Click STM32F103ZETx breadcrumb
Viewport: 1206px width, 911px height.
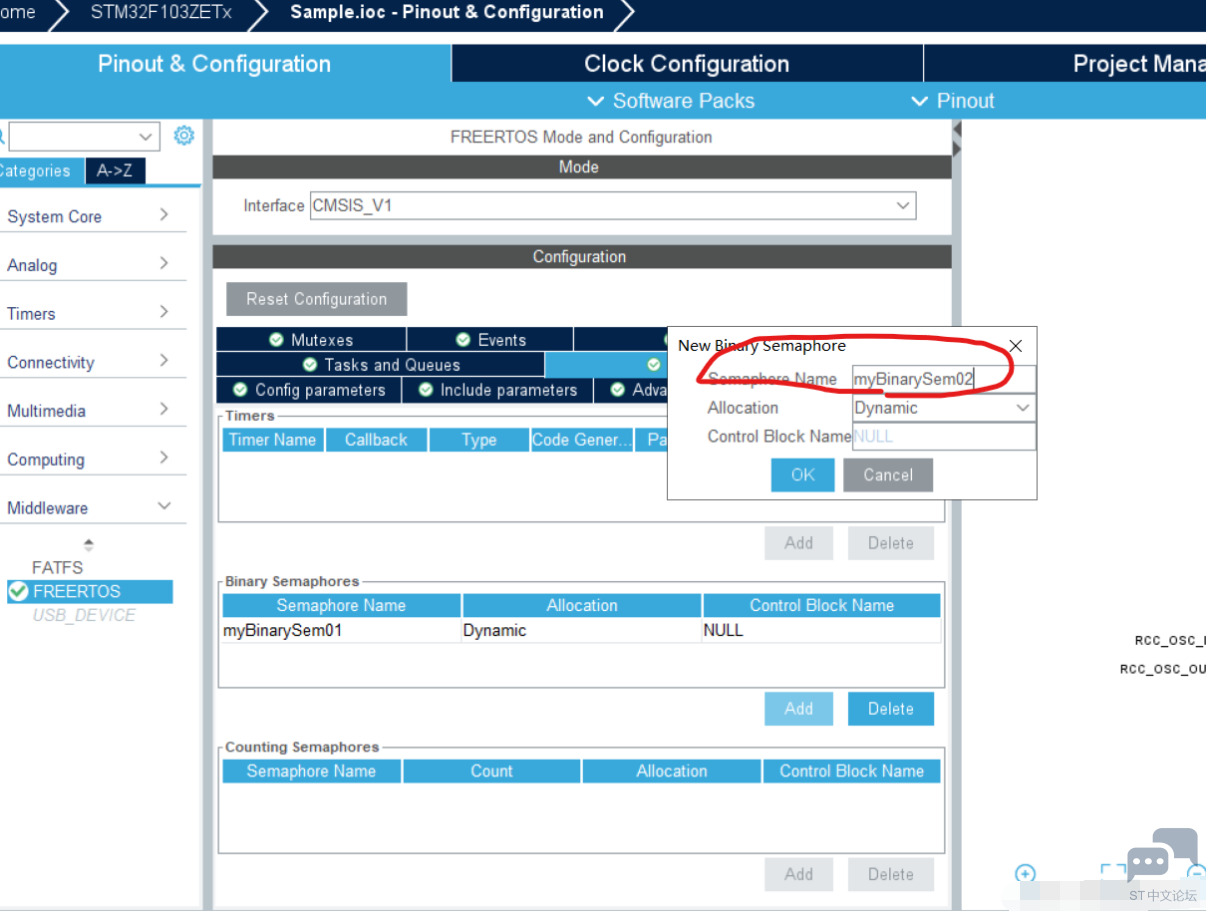pos(161,12)
